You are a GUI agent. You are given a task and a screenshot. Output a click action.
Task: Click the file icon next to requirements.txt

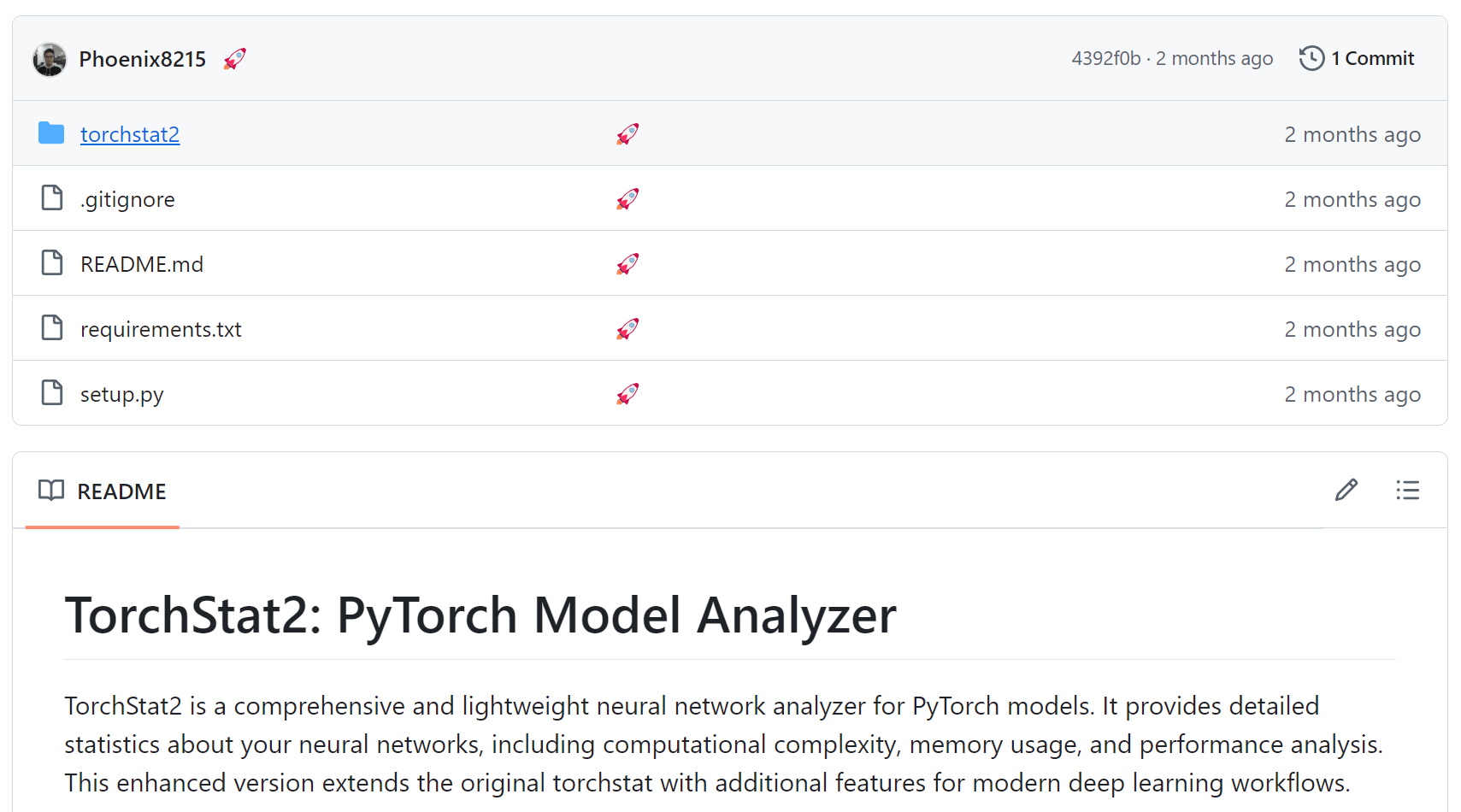pos(52,328)
